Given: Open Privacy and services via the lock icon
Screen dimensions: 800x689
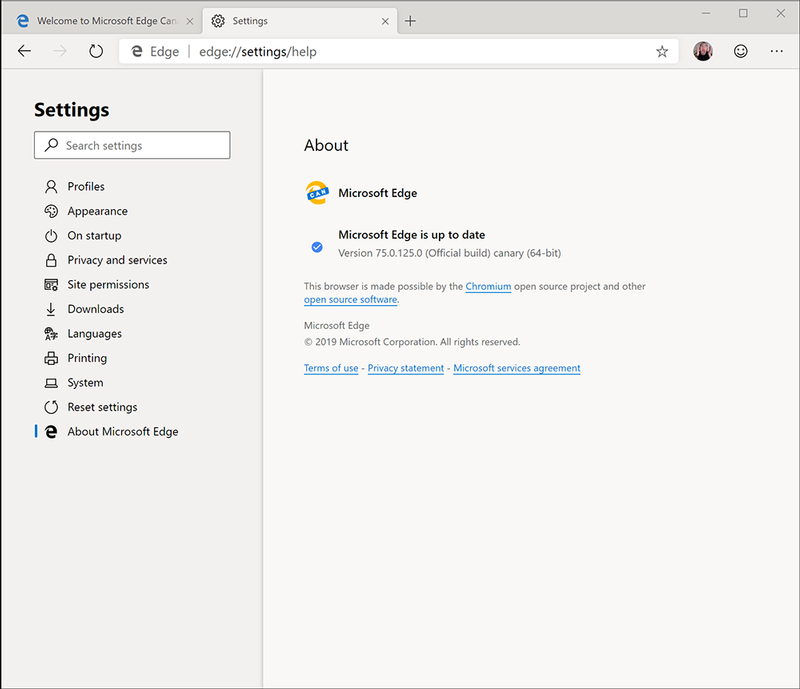Looking at the screenshot, I should tap(49, 260).
